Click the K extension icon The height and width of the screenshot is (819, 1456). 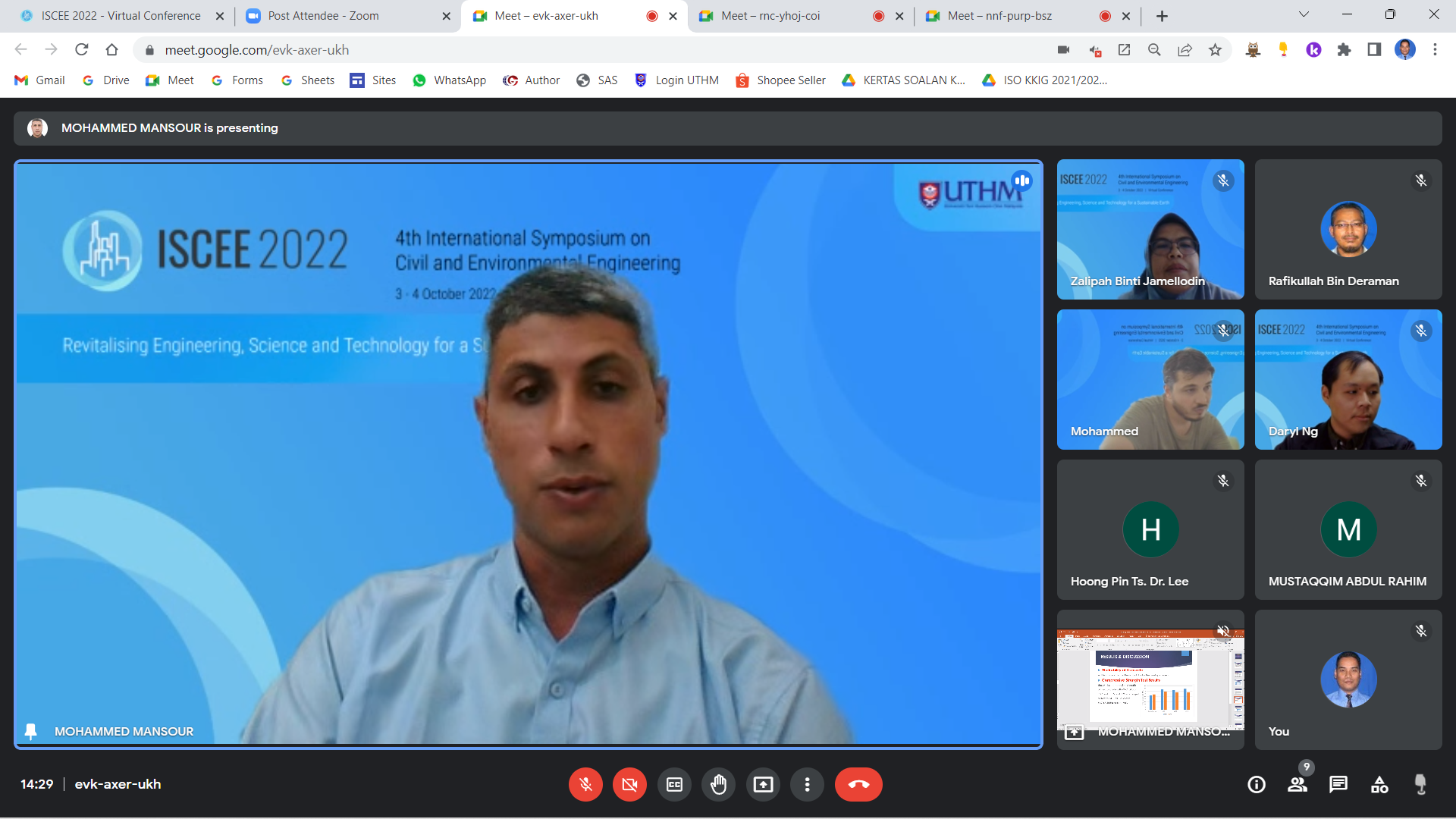point(1313,49)
